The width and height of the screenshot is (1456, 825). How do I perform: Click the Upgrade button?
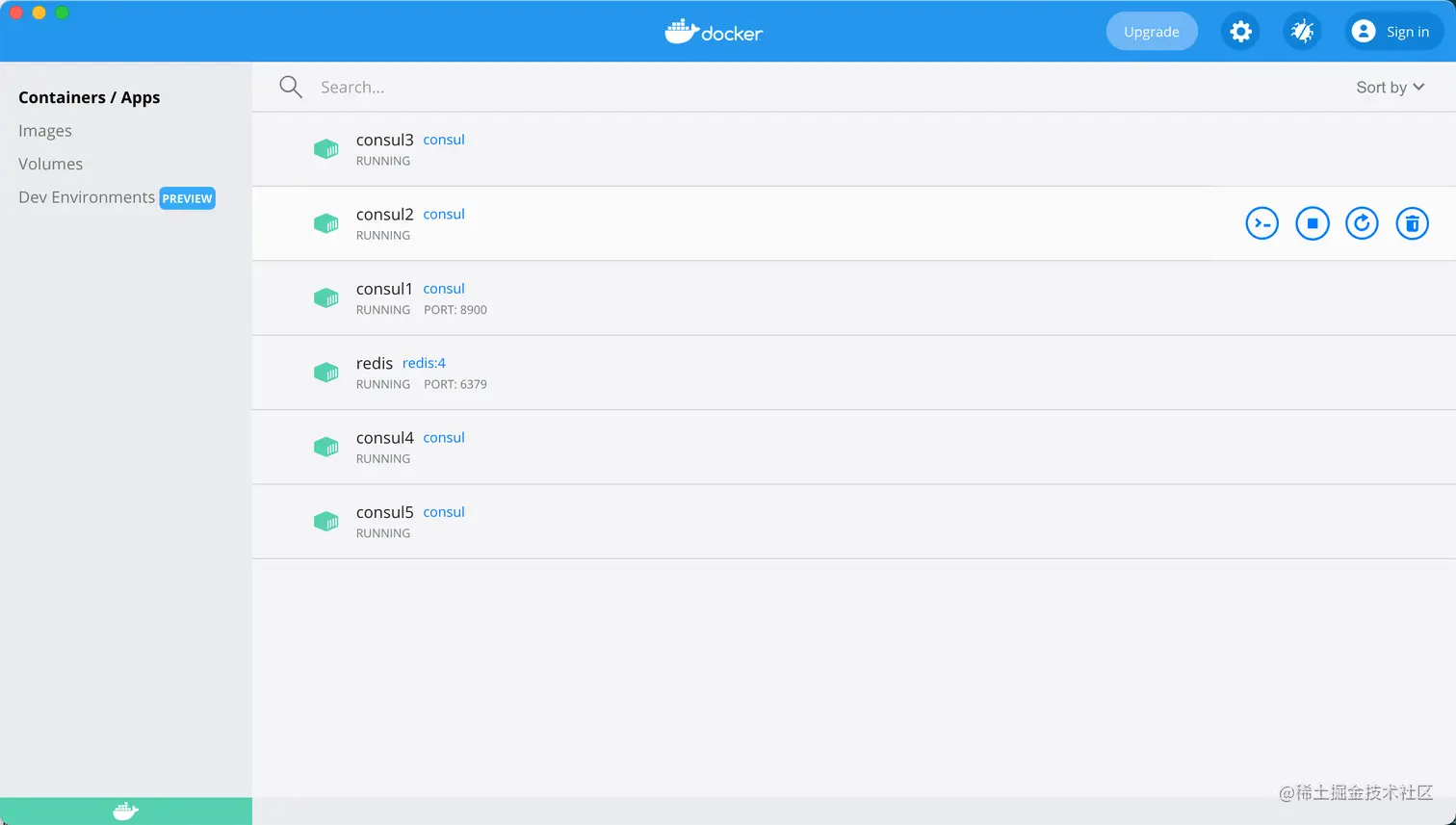tap(1152, 32)
